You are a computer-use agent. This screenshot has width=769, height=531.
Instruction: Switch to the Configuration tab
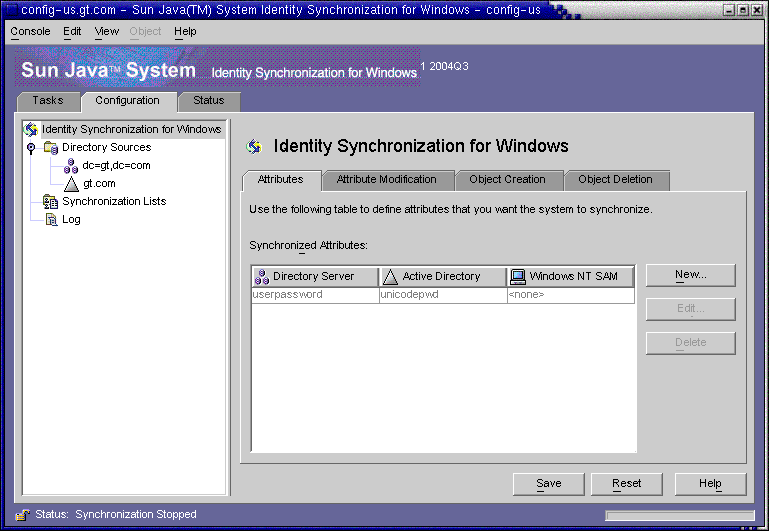128,101
